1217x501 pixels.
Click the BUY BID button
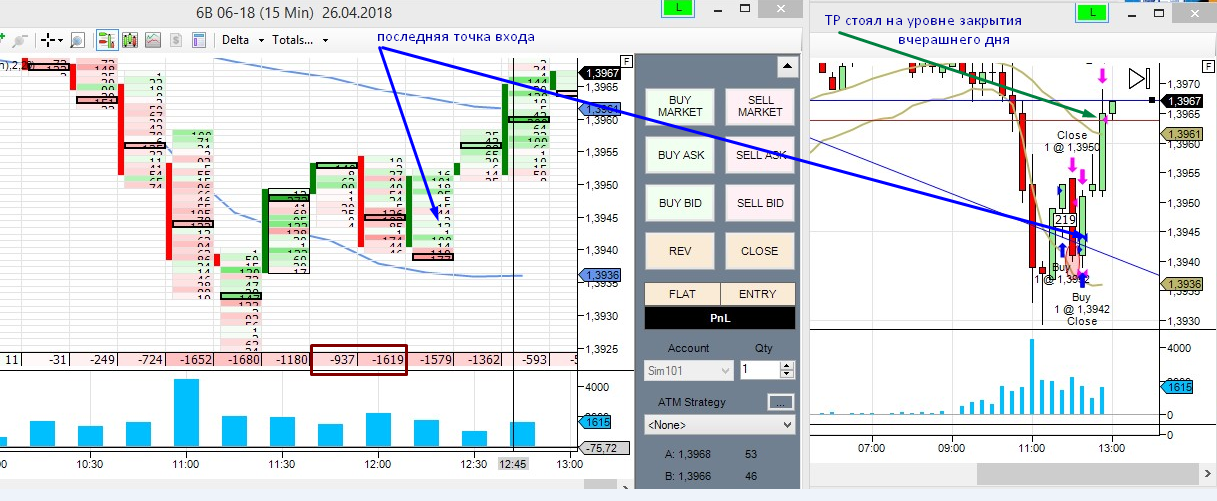pos(680,203)
